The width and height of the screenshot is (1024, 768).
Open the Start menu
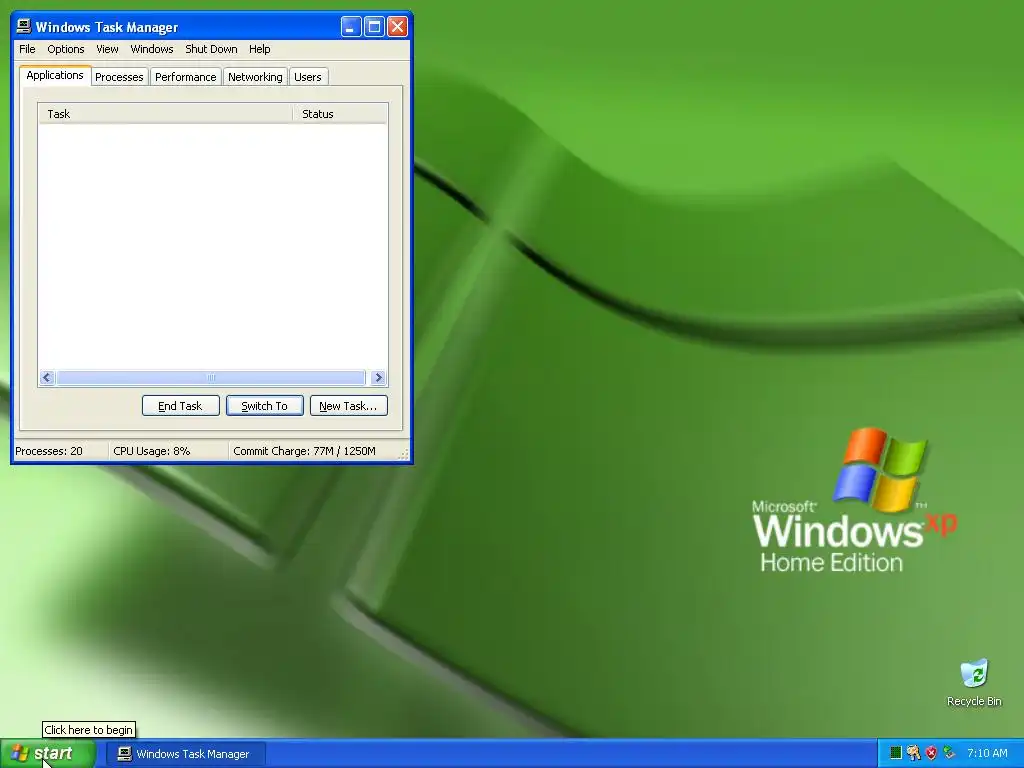[48, 754]
